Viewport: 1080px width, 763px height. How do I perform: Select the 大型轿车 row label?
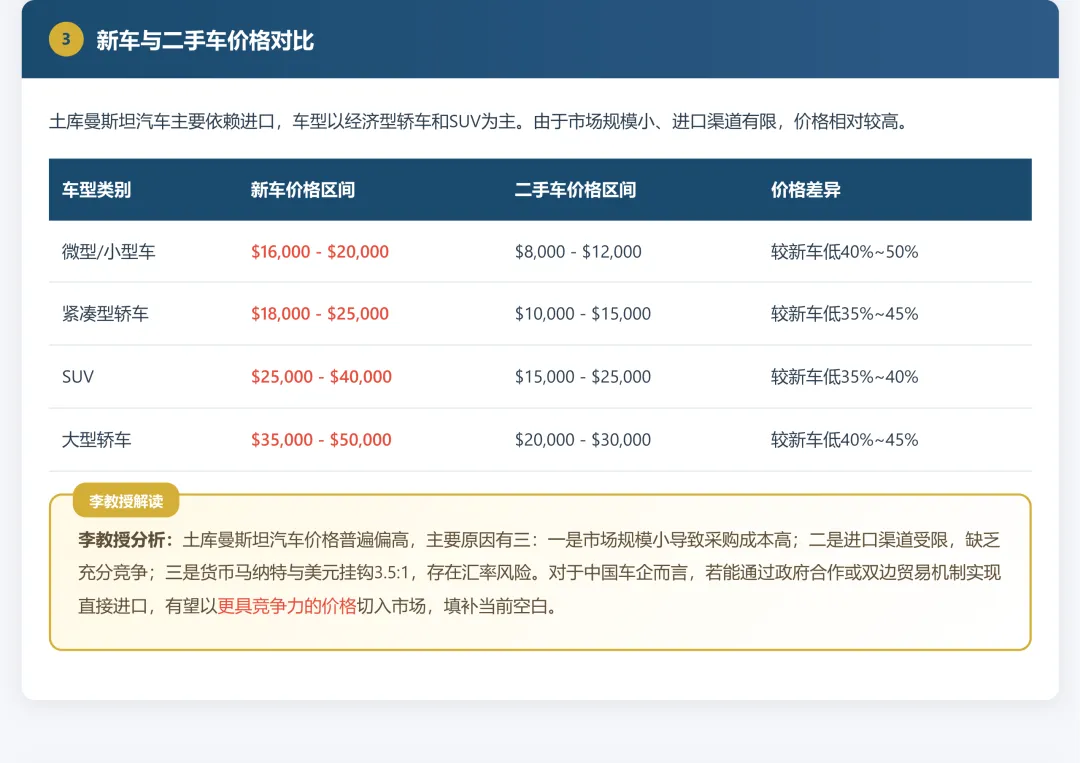[95, 439]
